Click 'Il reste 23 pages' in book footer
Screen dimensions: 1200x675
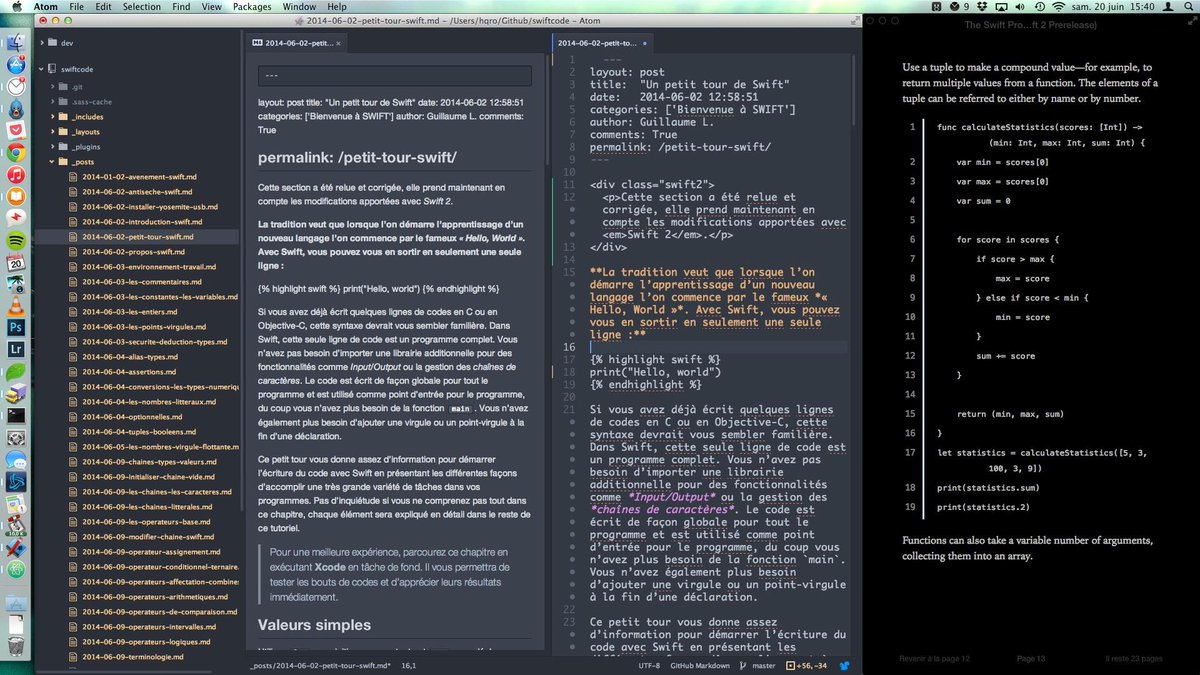[1133, 658]
